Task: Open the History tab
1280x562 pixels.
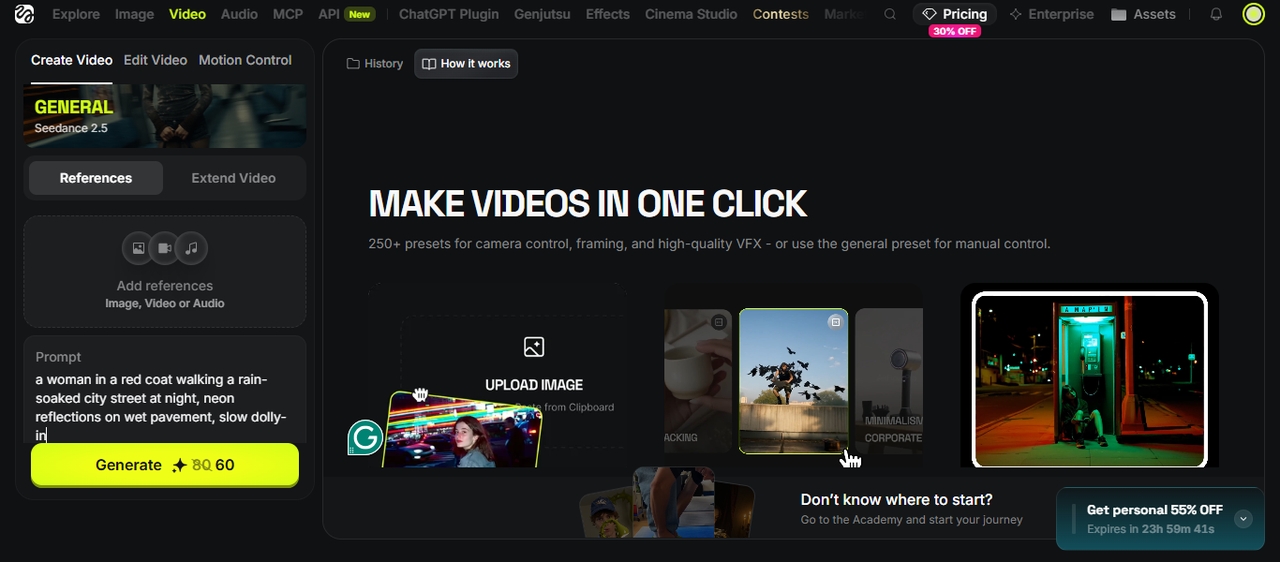Action: coord(375,63)
